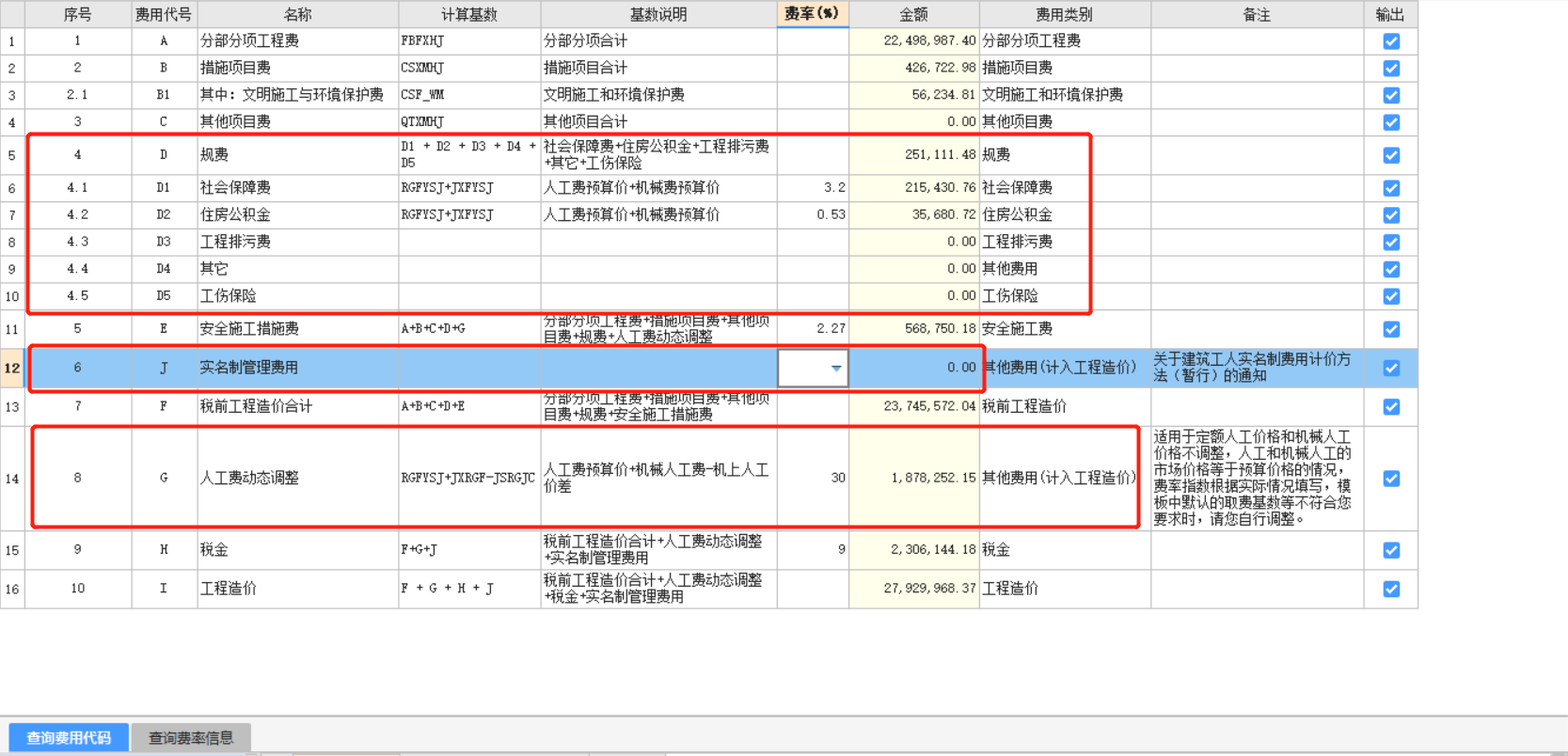Switch to 查询费用代码 tab

pos(69,737)
